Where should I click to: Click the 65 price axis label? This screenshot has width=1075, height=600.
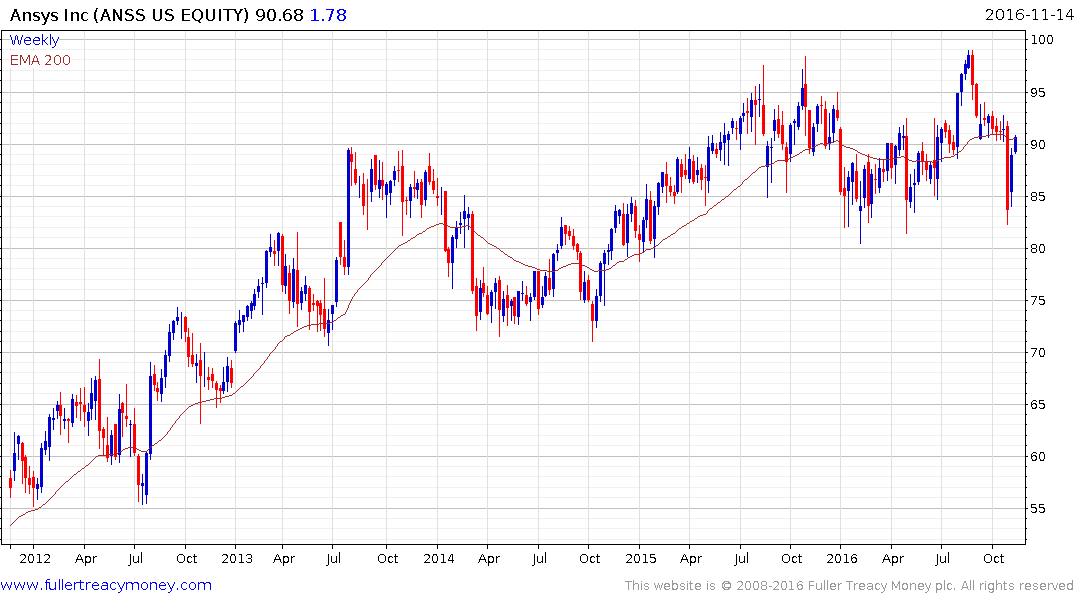point(1038,405)
